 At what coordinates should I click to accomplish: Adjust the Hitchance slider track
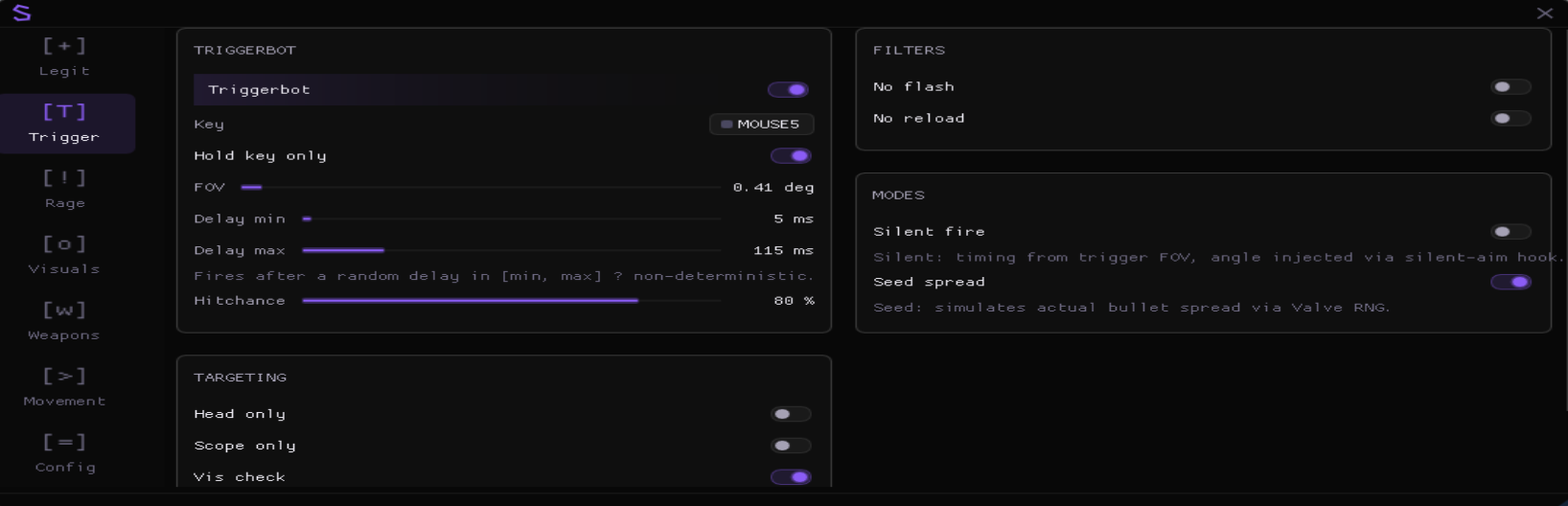tap(512, 301)
